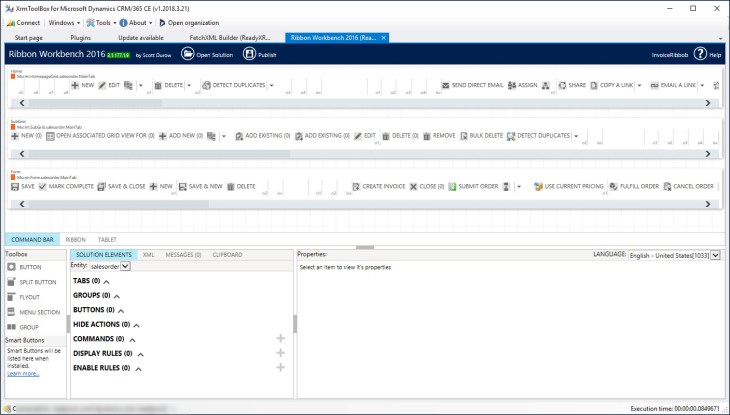Select the Split Button toolbox item
This screenshot has height=415, width=730.
(12, 283)
